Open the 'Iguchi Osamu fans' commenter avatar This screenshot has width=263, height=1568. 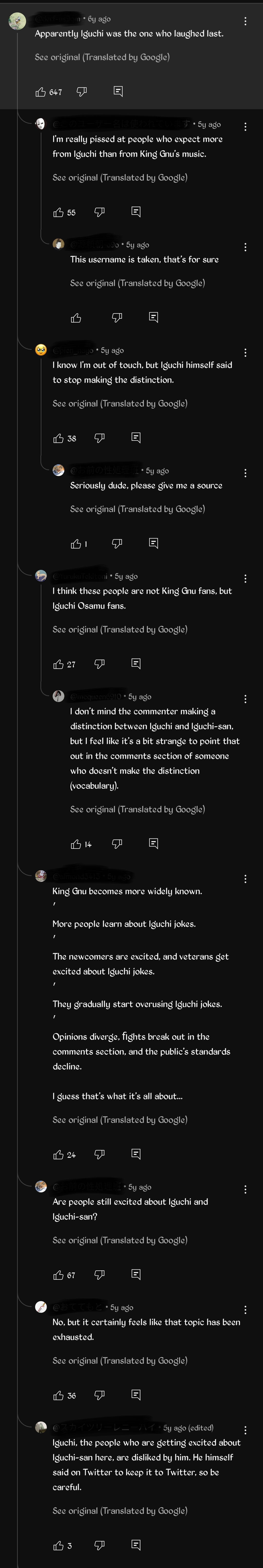[41, 576]
